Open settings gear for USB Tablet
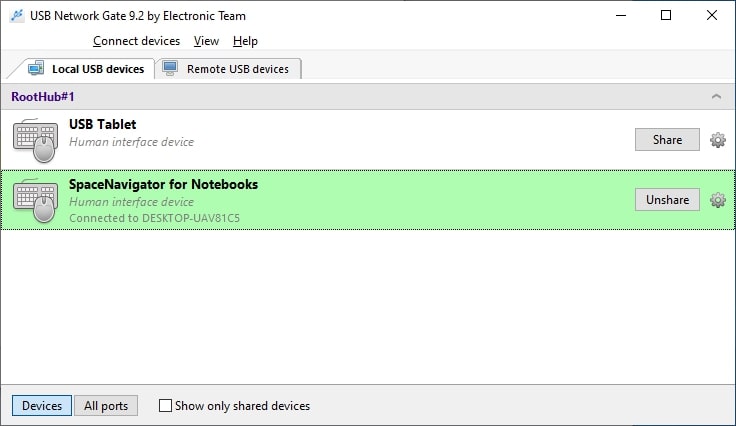This screenshot has height=426, width=736. (x=717, y=140)
